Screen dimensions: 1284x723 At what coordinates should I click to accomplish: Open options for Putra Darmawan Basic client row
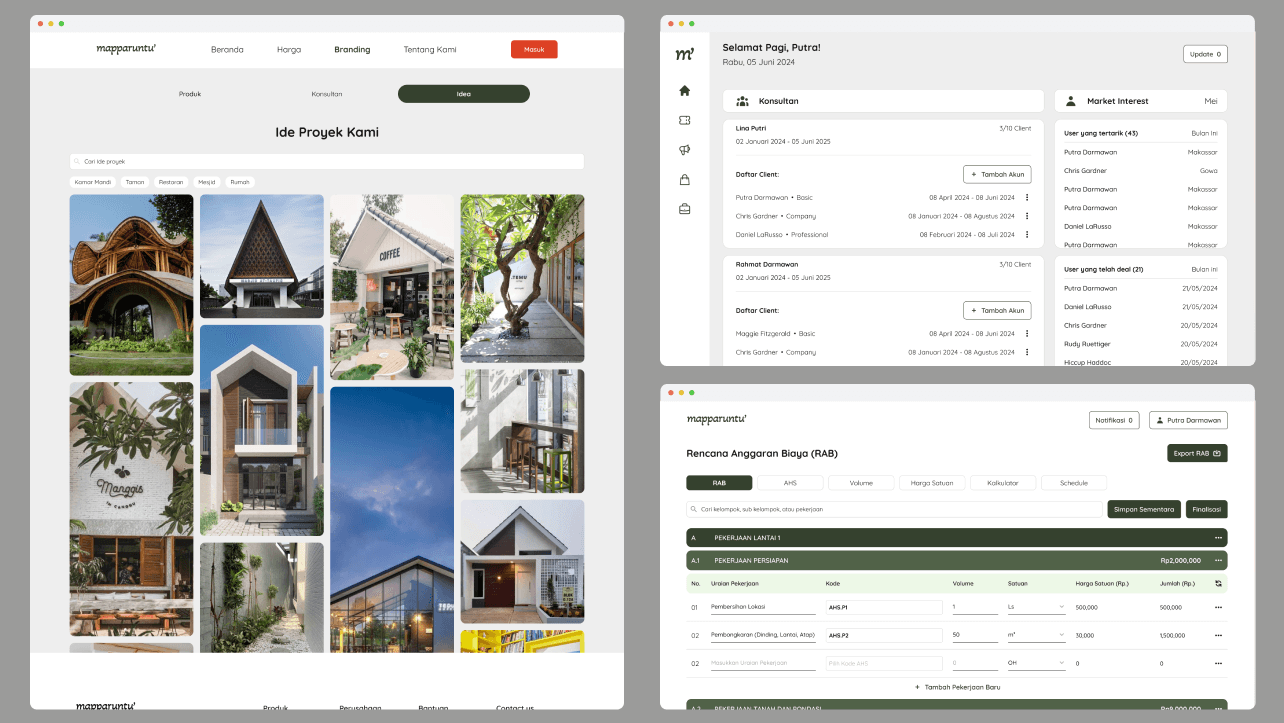pyautogui.click(x=1027, y=197)
